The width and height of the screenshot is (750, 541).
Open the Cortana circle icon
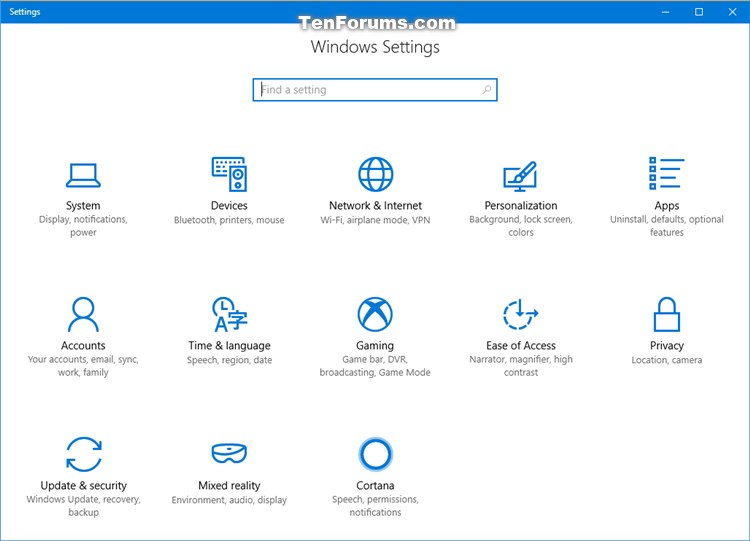click(x=375, y=454)
